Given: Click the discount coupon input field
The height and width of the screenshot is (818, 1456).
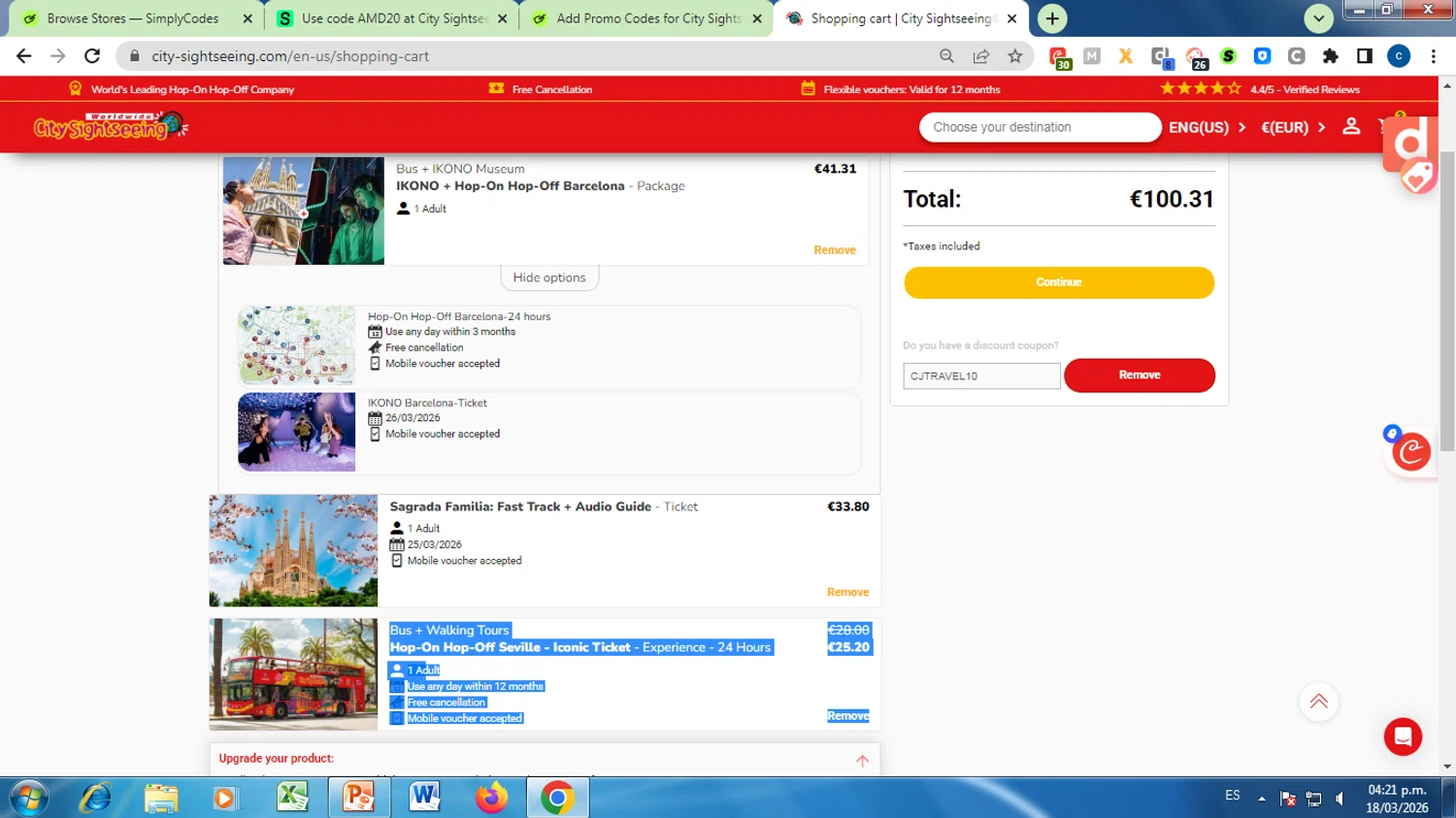Looking at the screenshot, I should coord(981,376).
